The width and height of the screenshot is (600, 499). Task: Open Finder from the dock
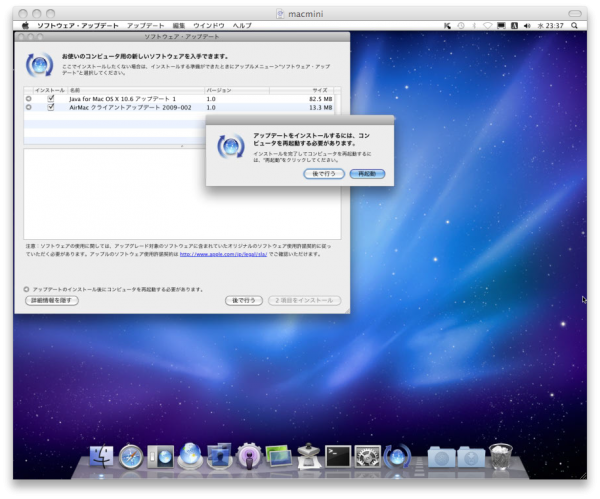coord(101,457)
